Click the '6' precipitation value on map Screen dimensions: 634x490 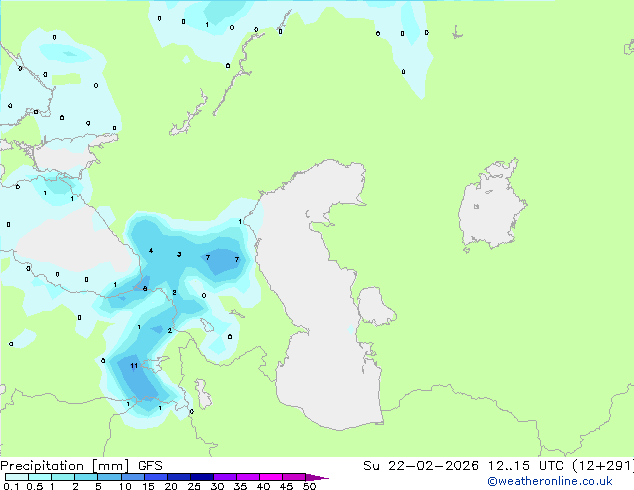pos(145,289)
